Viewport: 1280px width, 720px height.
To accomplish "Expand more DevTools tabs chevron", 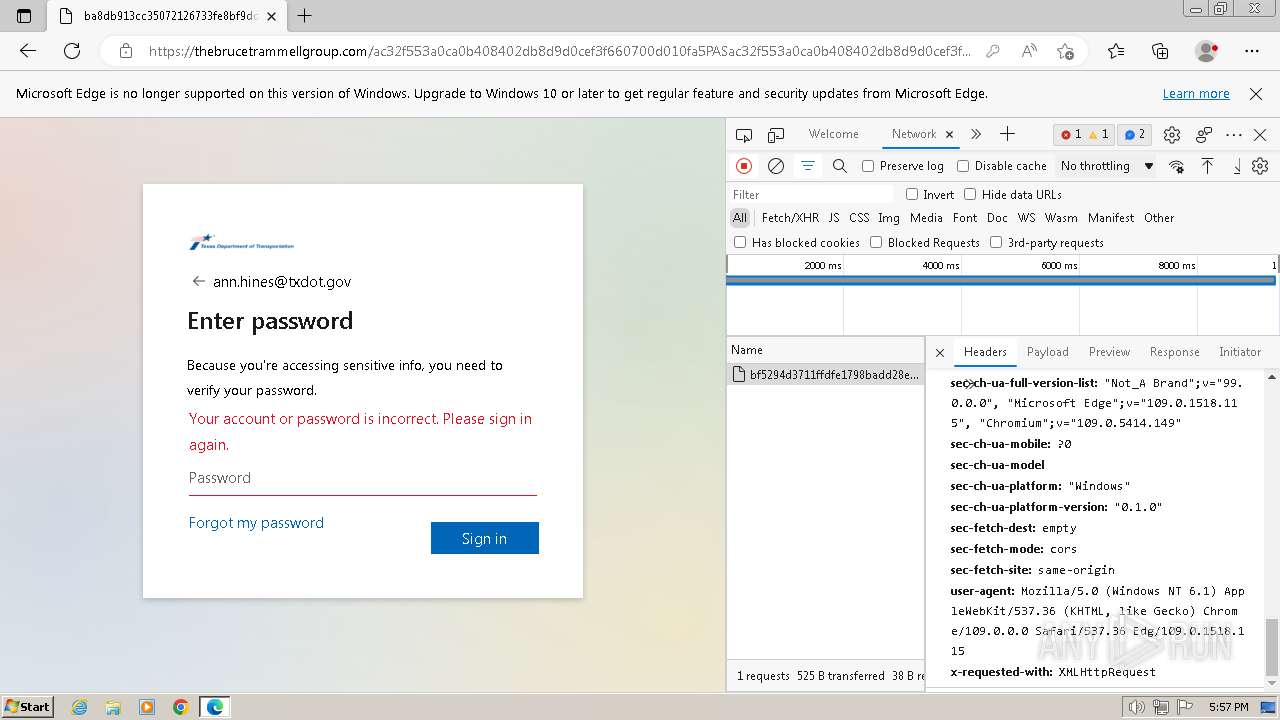I will pyautogui.click(x=976, y=135).
